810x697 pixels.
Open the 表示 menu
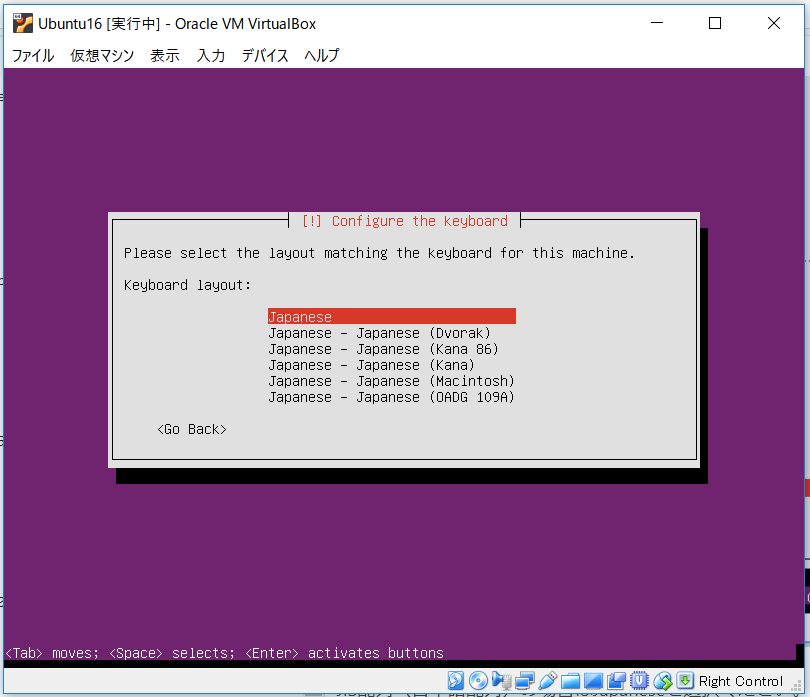pos(164,56)
